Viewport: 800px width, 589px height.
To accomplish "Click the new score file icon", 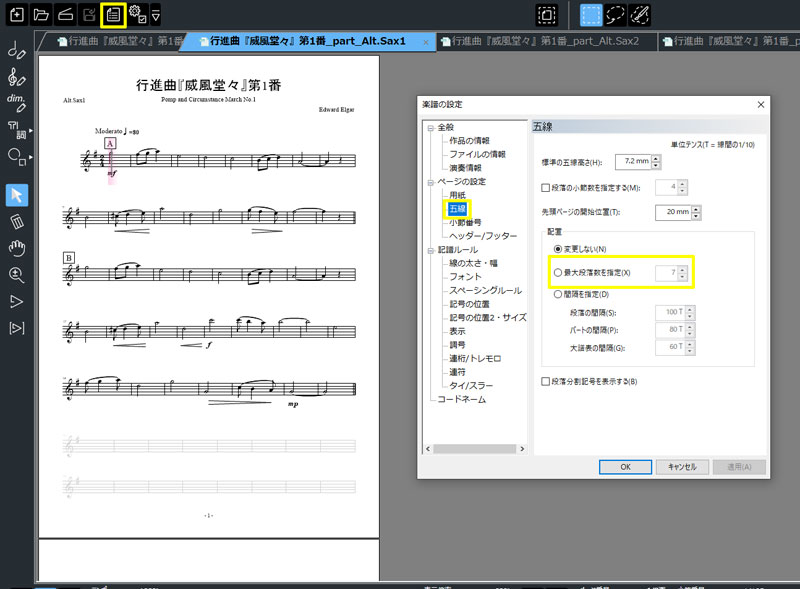I will click(17, 14).
